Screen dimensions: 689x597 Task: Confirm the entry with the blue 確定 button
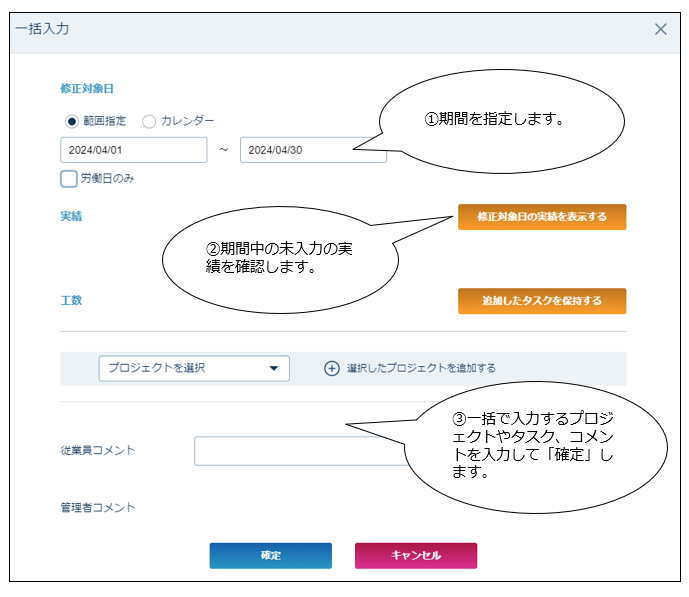(x=270, y=555)
